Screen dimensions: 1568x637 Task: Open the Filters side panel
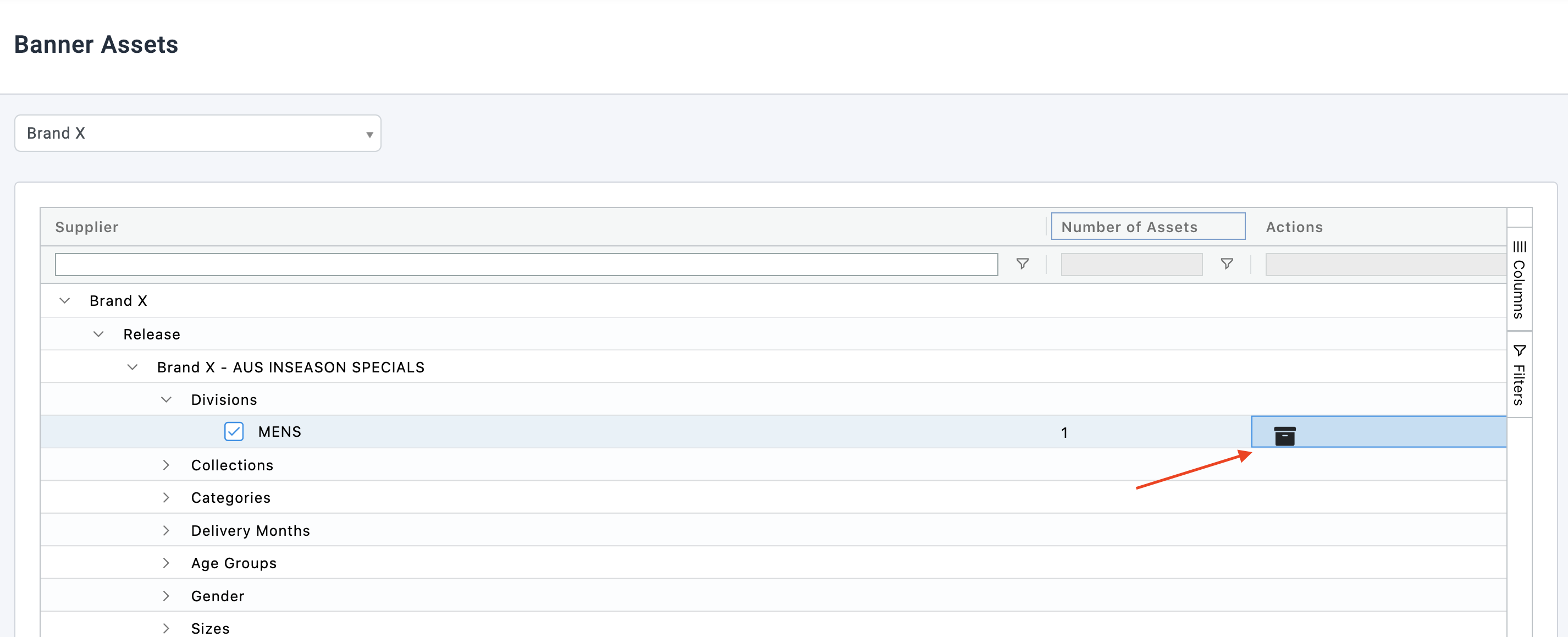(x=1519, y=375)
